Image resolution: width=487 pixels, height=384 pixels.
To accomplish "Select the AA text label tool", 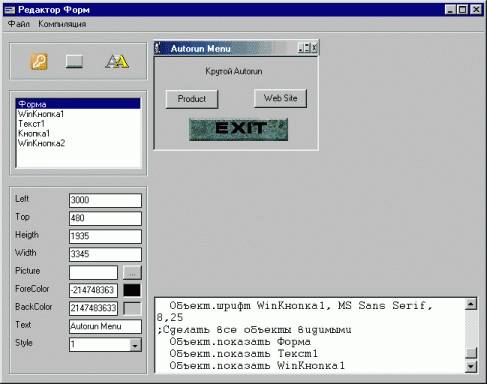I will 117,61.
